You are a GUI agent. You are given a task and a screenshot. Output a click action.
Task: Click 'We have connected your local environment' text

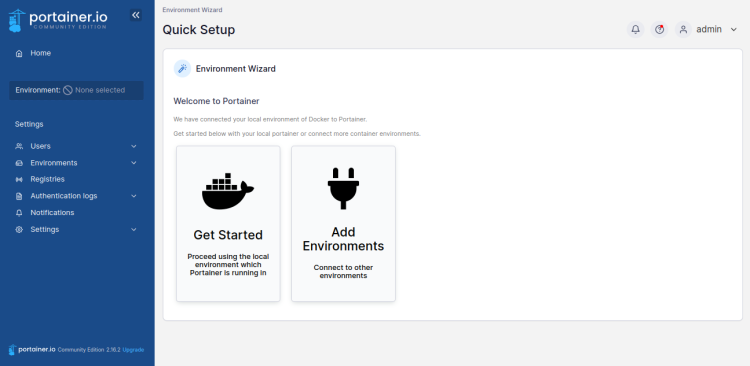click(x=270, y=119)
